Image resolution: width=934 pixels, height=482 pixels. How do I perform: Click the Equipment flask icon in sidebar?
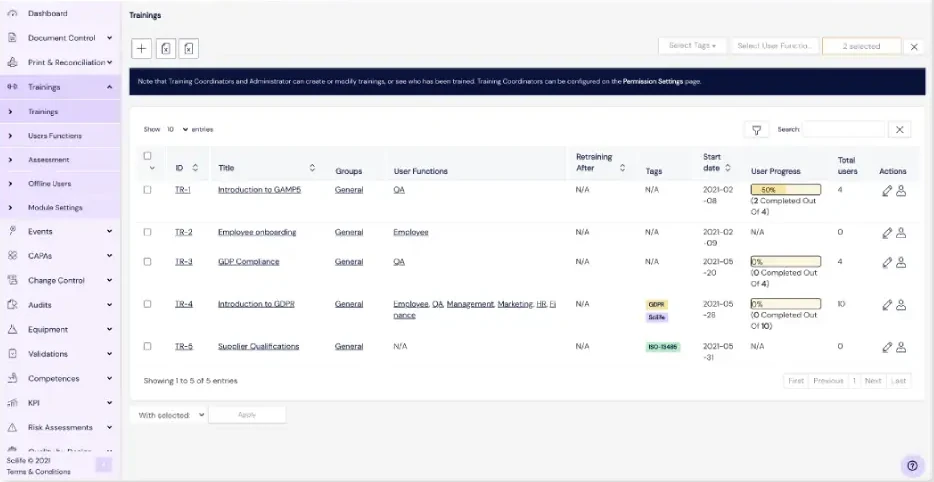pyautogui.click(x=13, y=329)
